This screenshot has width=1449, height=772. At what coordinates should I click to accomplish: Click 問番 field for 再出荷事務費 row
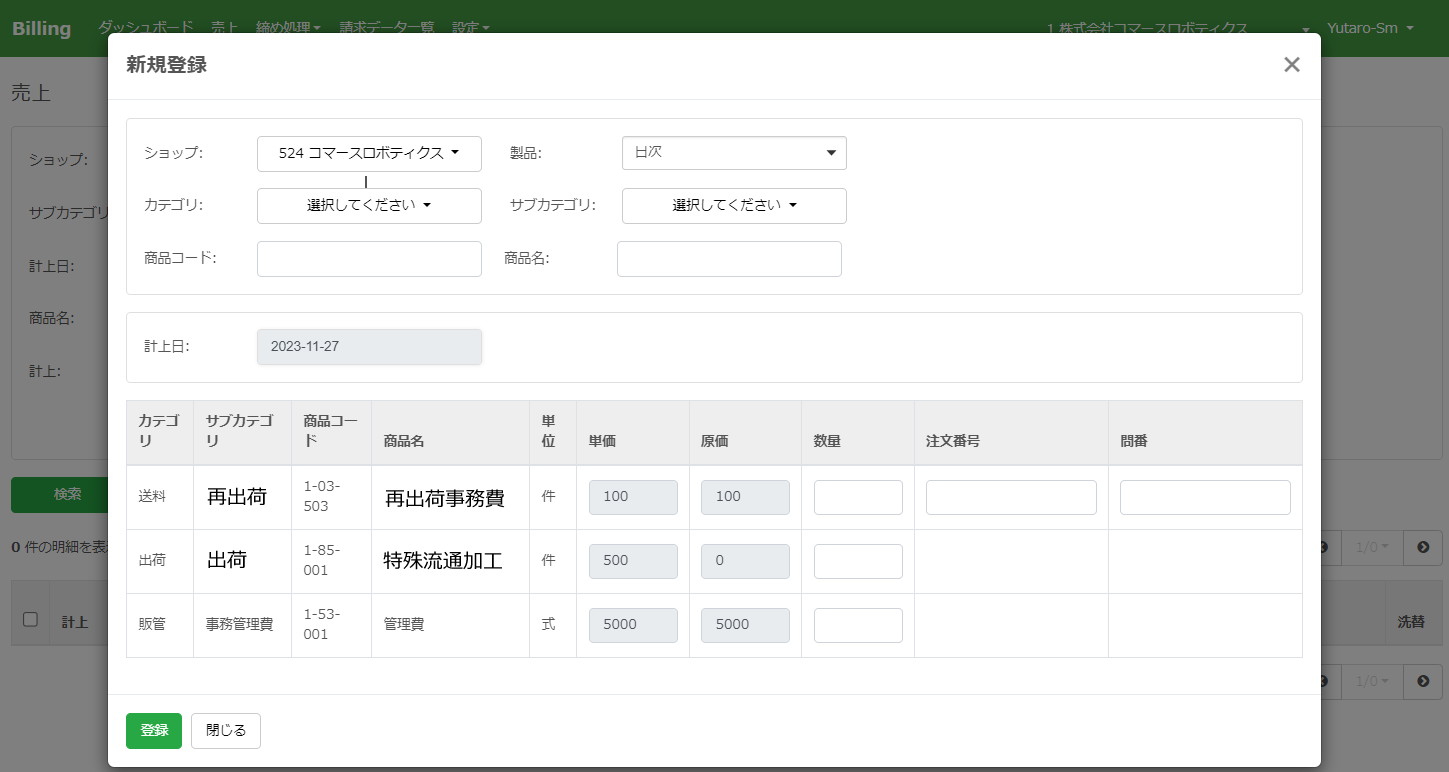[1205, 498]
